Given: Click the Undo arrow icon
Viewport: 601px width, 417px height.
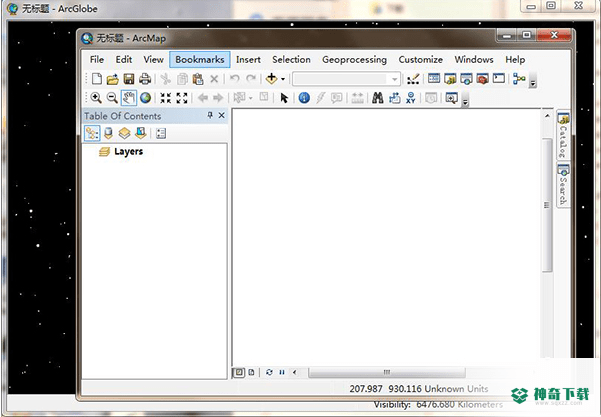Looking at the screenshot, I should tap(235, 79).
